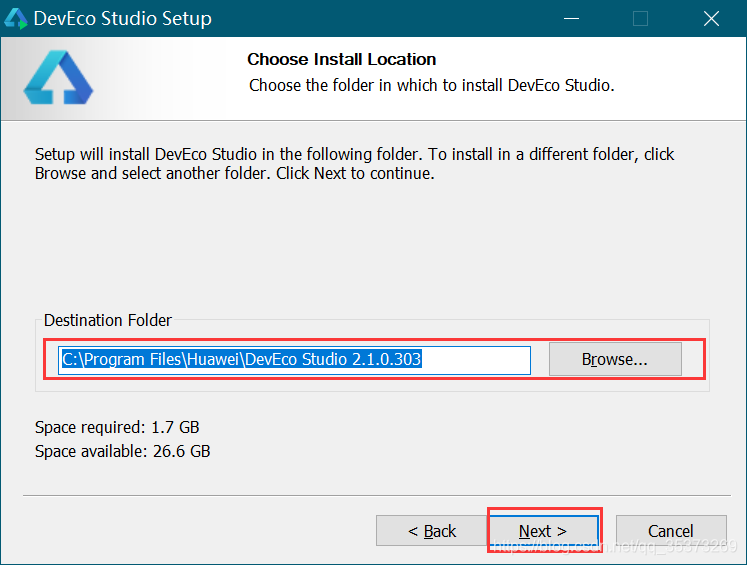Click the 'Choose Install Location' heading
Image resolution: width=747 pixels, height=565 pixels.
342,60
